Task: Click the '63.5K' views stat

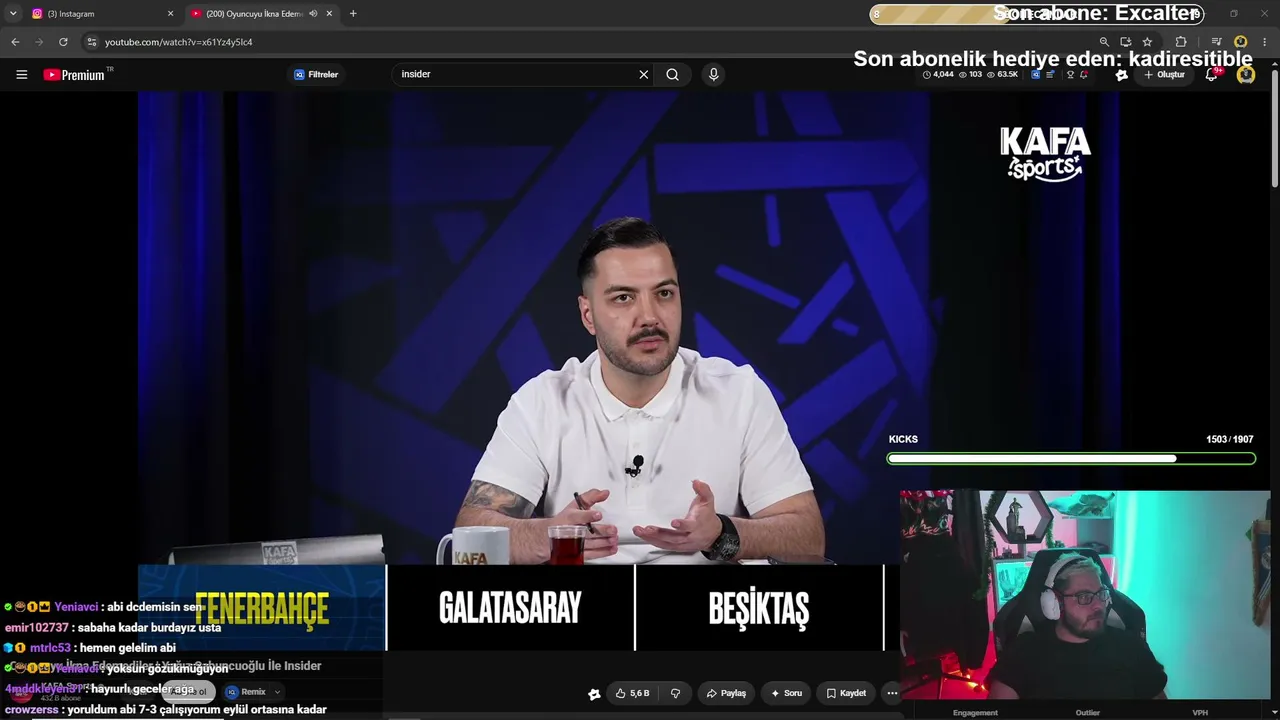Action: [x=1003, y=75]
